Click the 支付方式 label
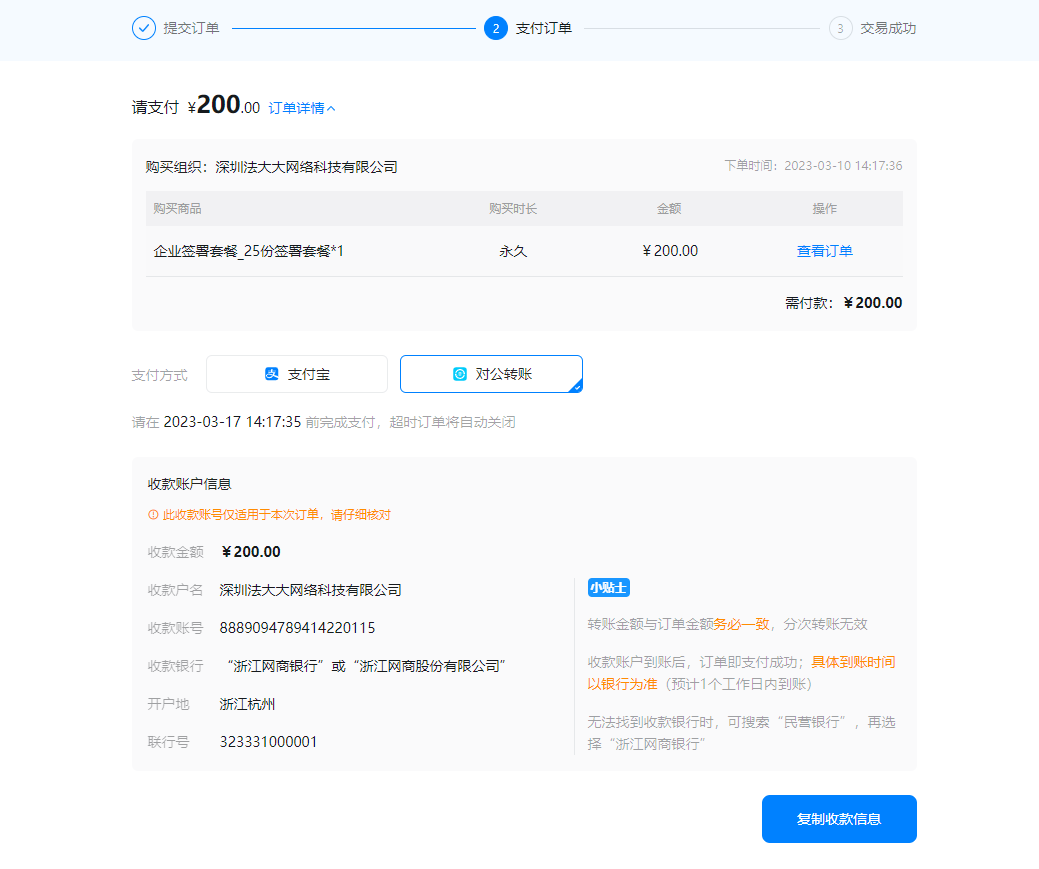This screenshot has width=1039, height=869. 160,375
